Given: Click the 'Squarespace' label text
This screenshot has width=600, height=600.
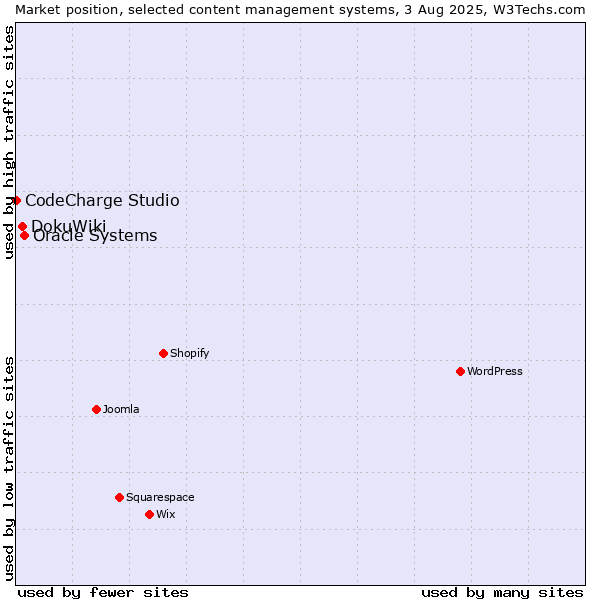Looking at the screenshot, I should tap(160, 497).
